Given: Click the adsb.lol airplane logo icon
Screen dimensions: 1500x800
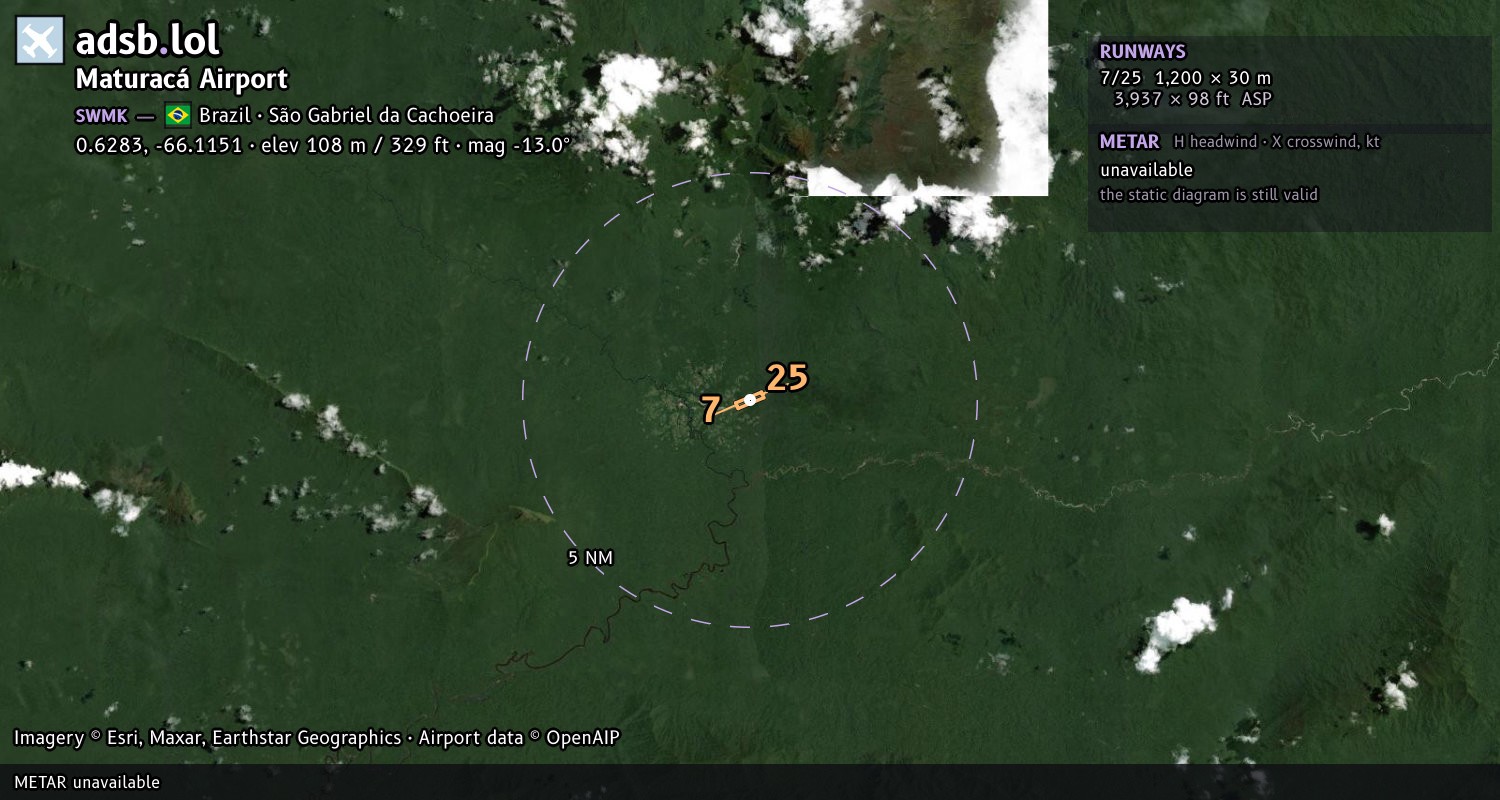Looking at the screenshot, I should point(40,41).
